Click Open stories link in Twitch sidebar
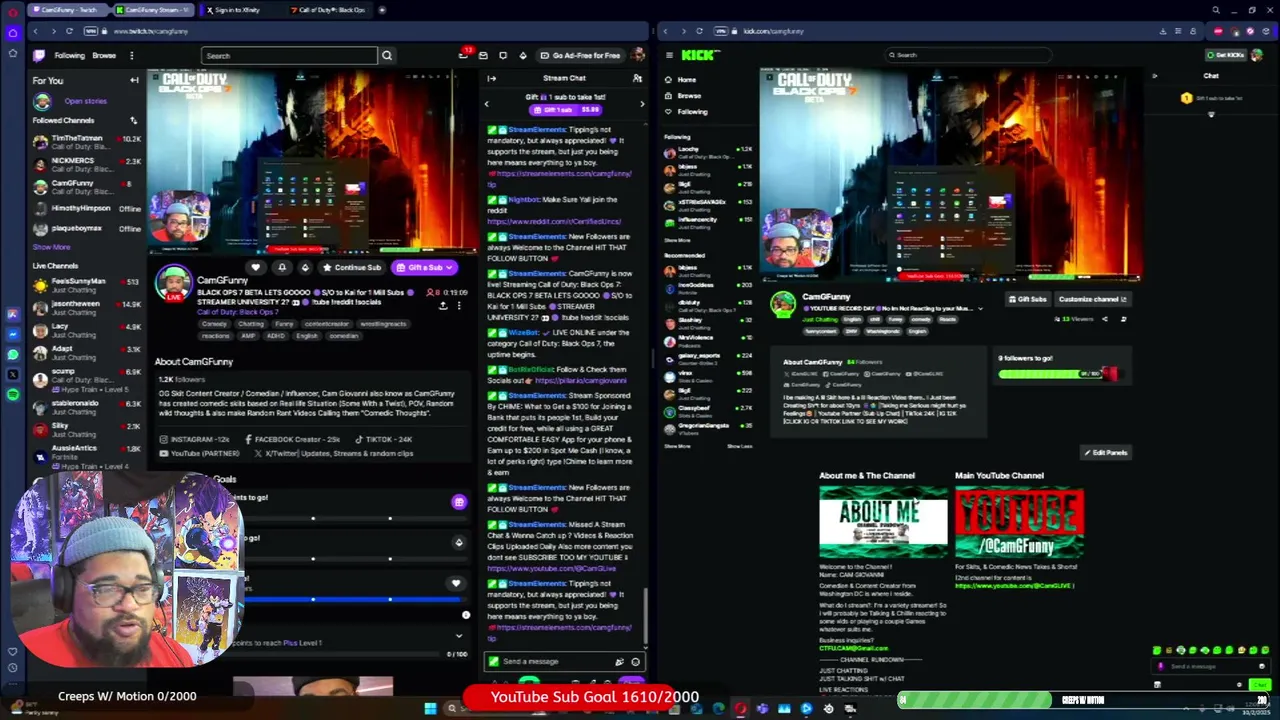This screenshot has height=720, width=1280. 85,101
